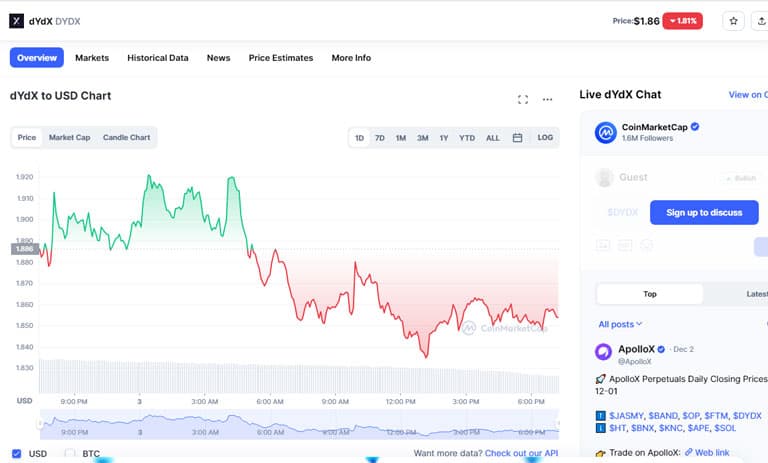The height and width of the screenshot is (463, 768).
Task: Click the @ApolloX handle text
Action: pos(634,362)
